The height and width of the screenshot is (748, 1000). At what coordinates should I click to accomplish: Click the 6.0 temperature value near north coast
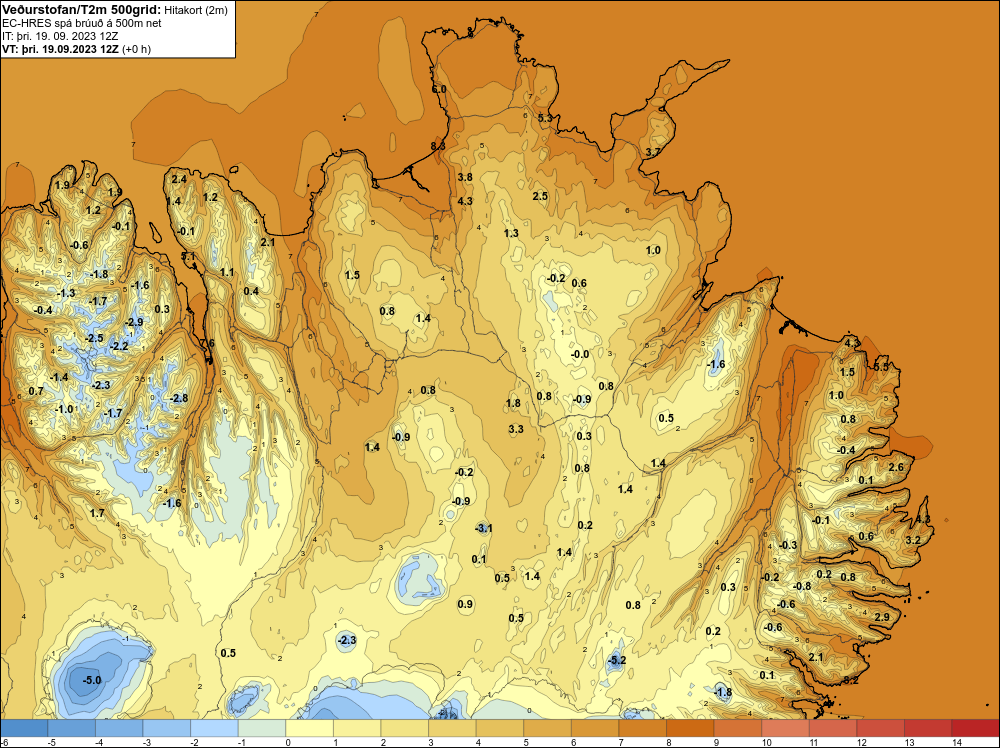439,89
